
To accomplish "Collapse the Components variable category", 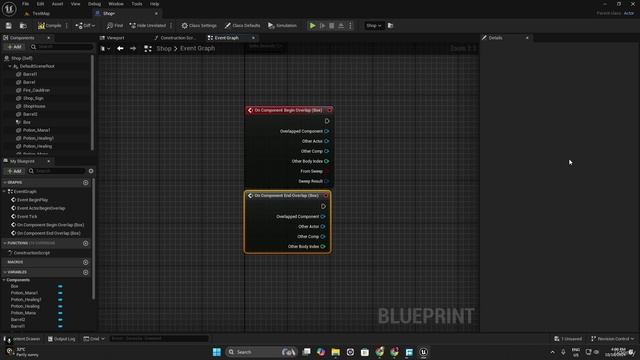I will click(x=4, y=280).
